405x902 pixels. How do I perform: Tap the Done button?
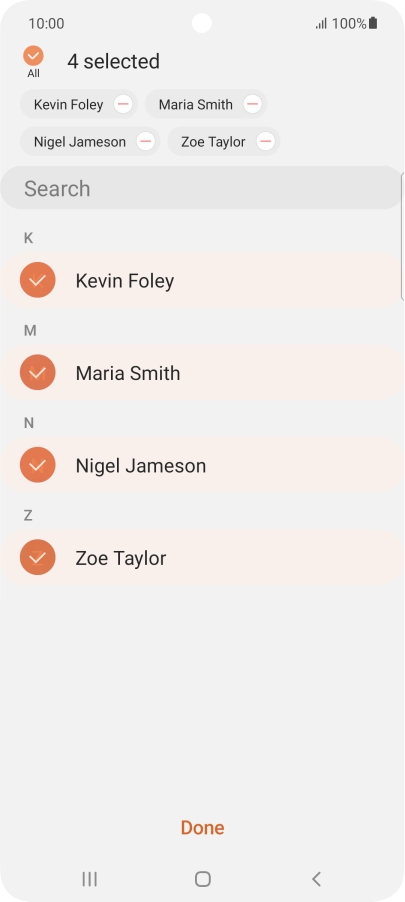click(x=202, y=827)
